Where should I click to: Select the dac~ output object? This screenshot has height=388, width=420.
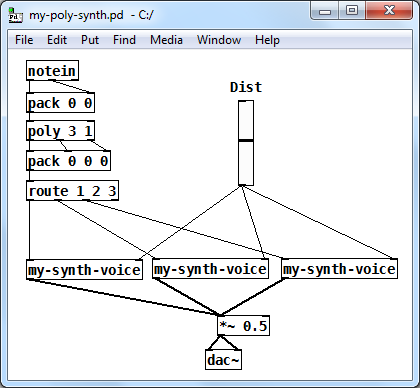223,359
